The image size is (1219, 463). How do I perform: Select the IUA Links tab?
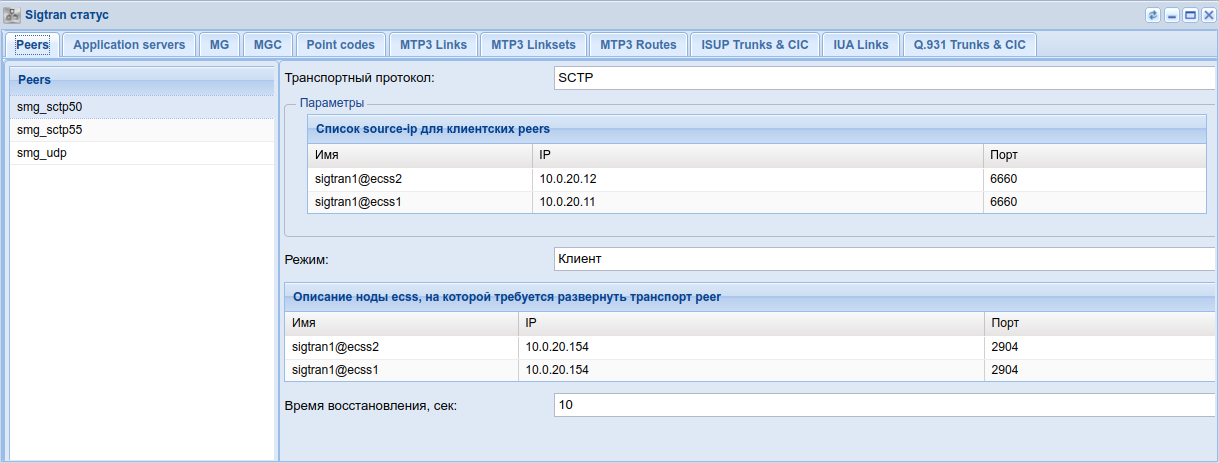click(x=861, y=45)
